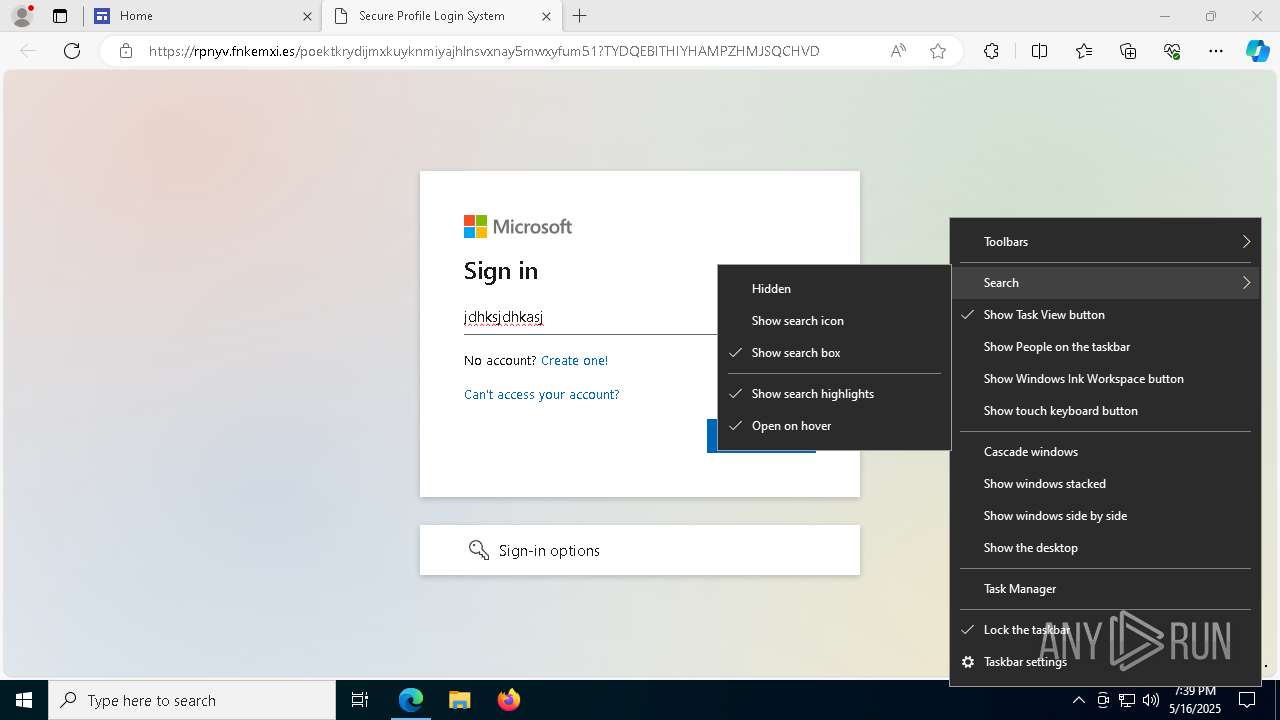
Task: Switch to the Home tab
Action: (201, 16)
